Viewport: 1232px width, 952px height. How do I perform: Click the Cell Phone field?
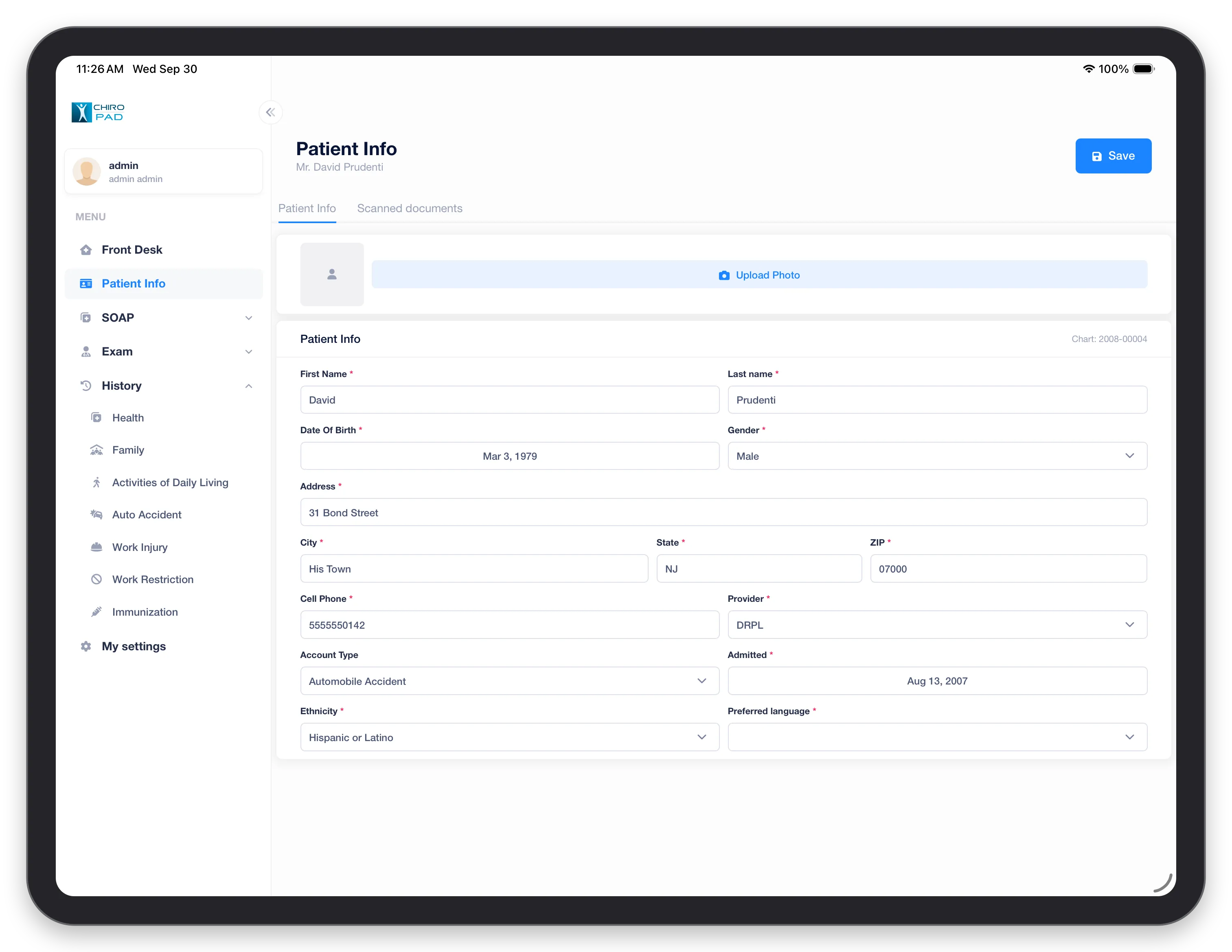(509, 625)
